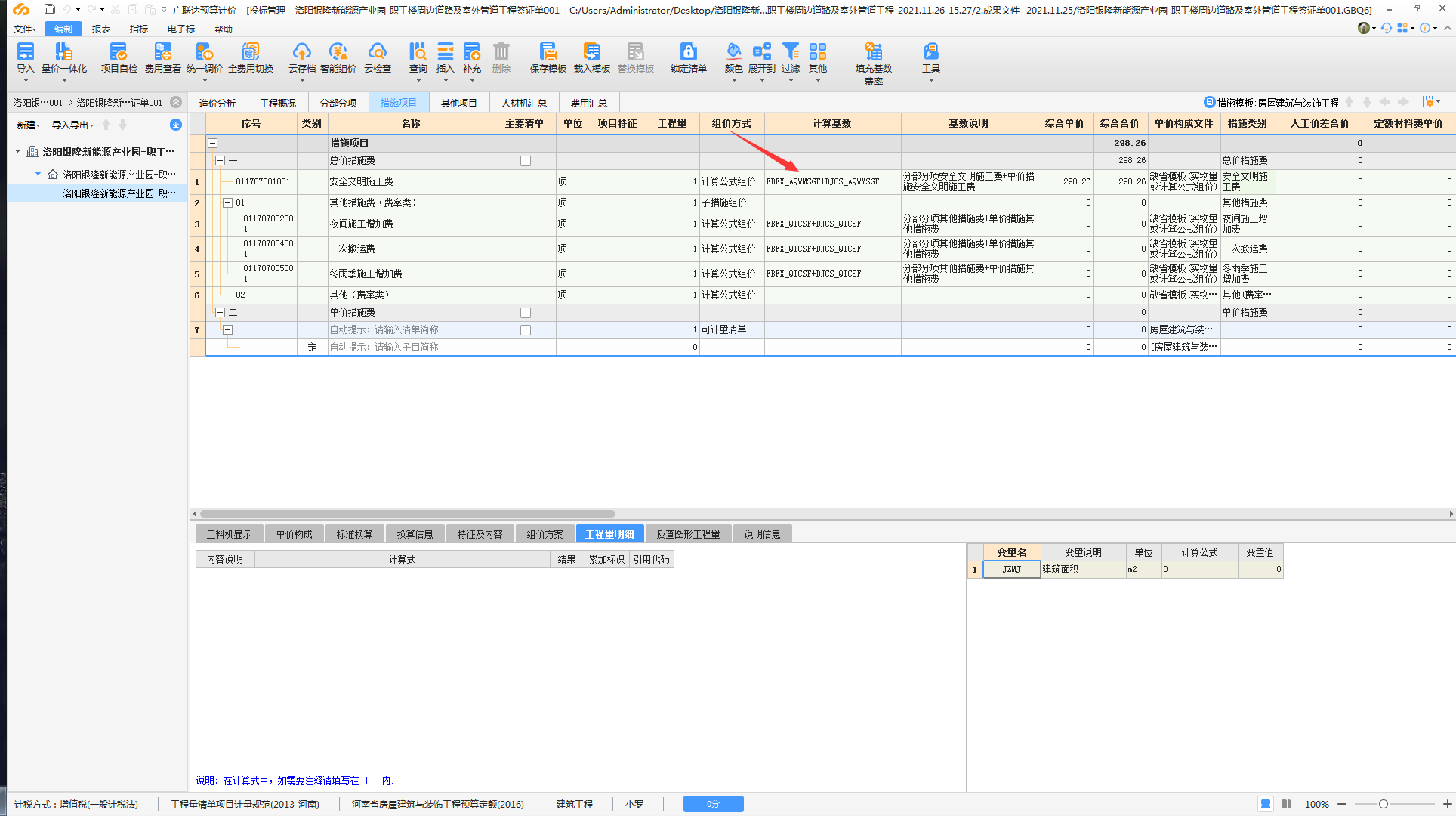Open the 指标 menu
Viewport: 1456px width, 816px height.
[139, 29]
